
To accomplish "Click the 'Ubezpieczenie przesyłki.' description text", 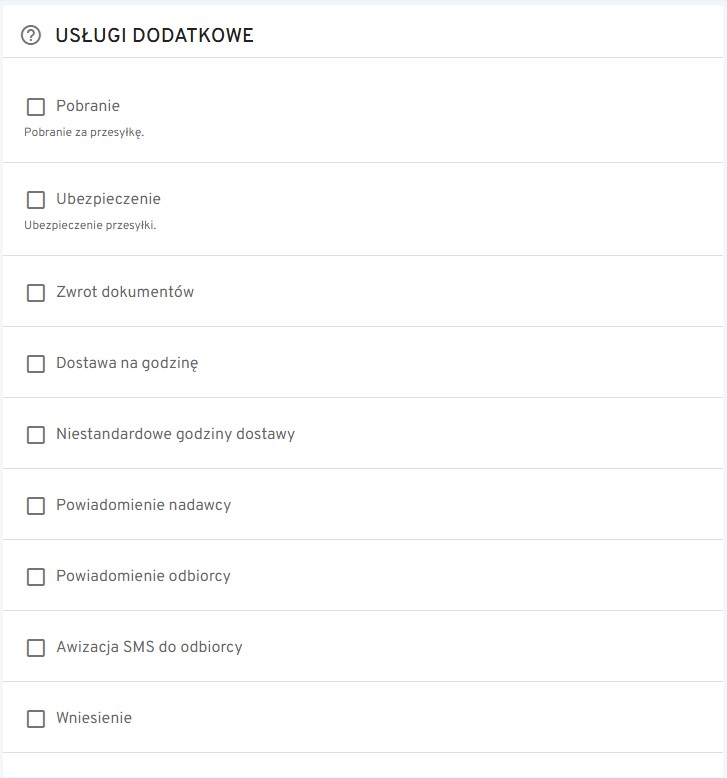I will pos(90,225).
